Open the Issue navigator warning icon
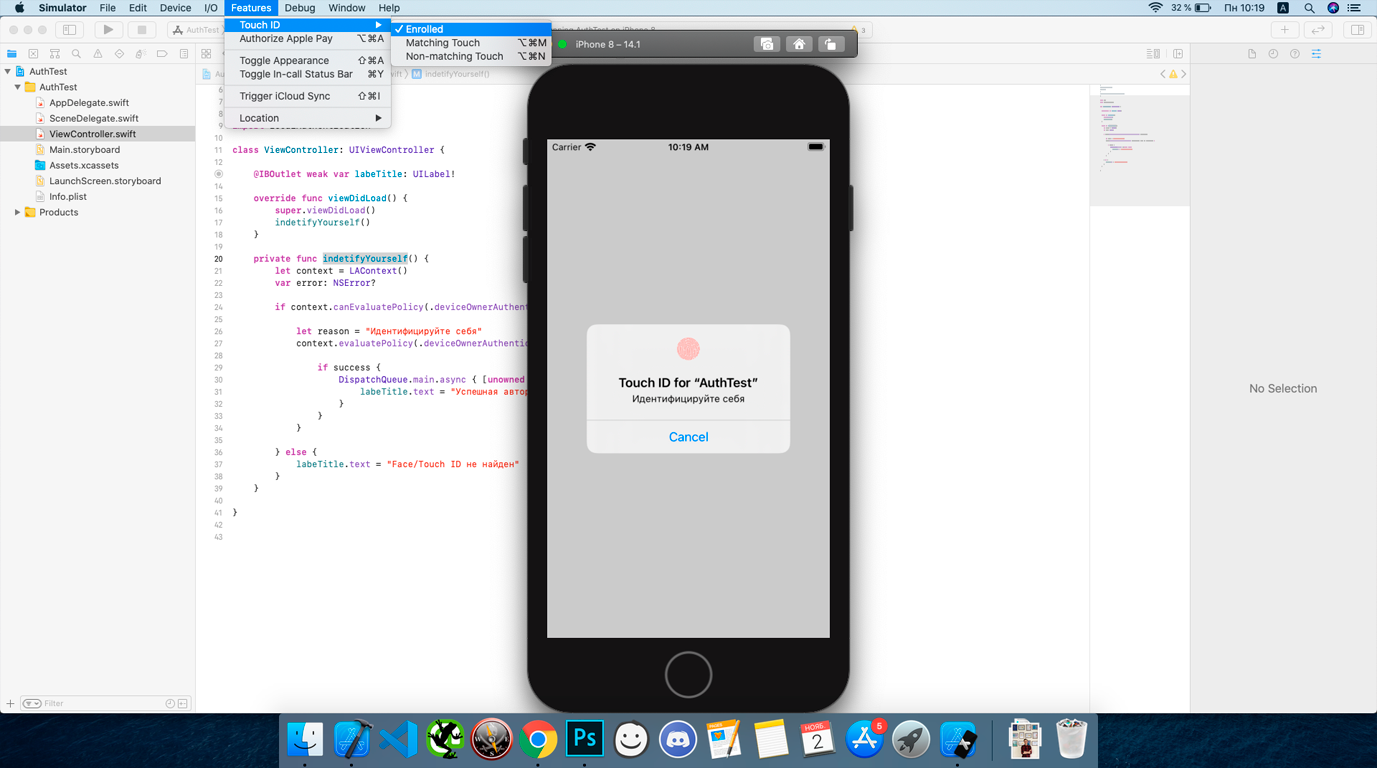 tap(98, 54)
